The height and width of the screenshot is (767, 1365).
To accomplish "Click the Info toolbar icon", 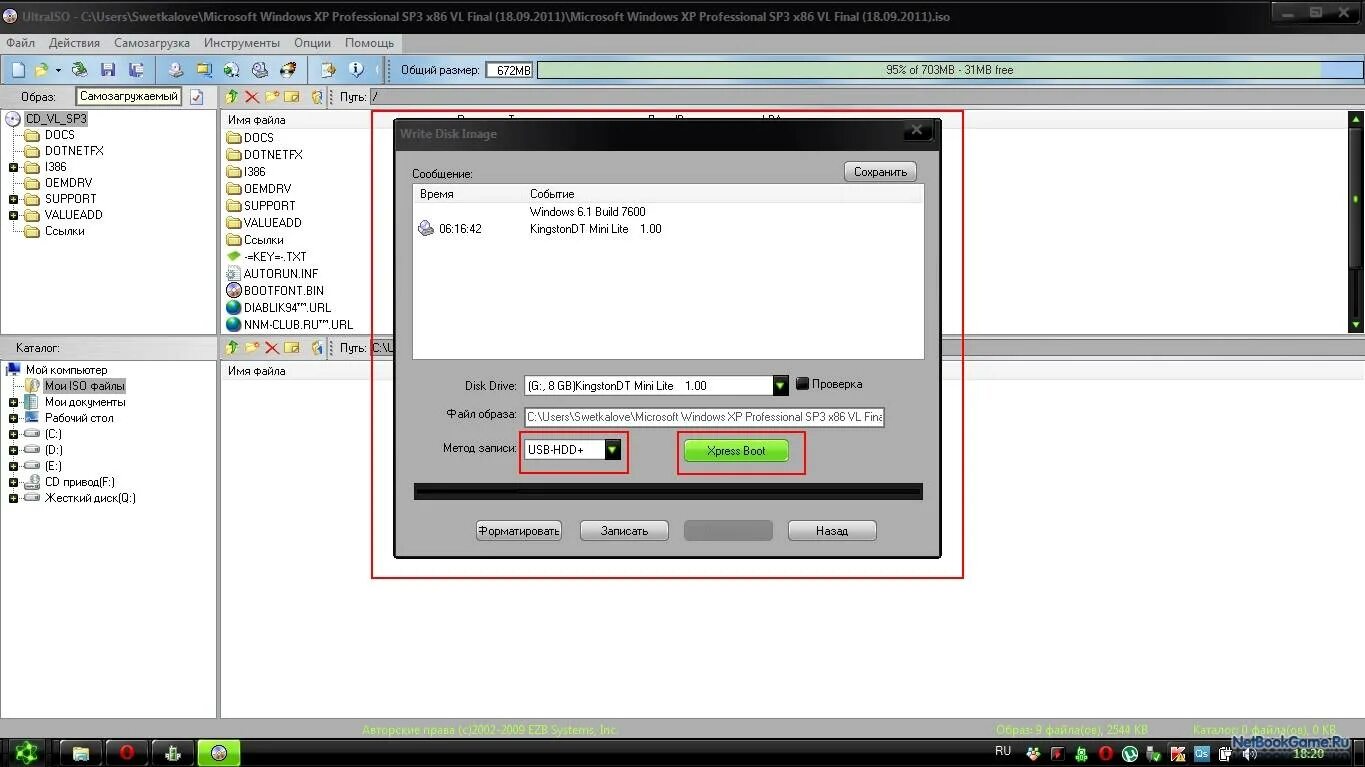I will point(356,70).
